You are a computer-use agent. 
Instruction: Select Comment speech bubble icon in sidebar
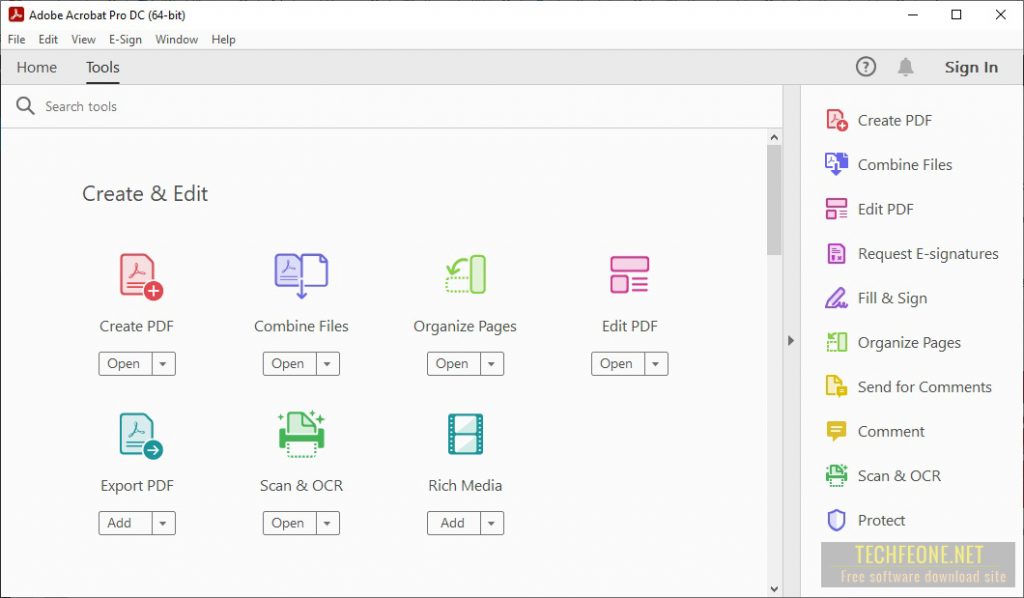click(837, 432)
